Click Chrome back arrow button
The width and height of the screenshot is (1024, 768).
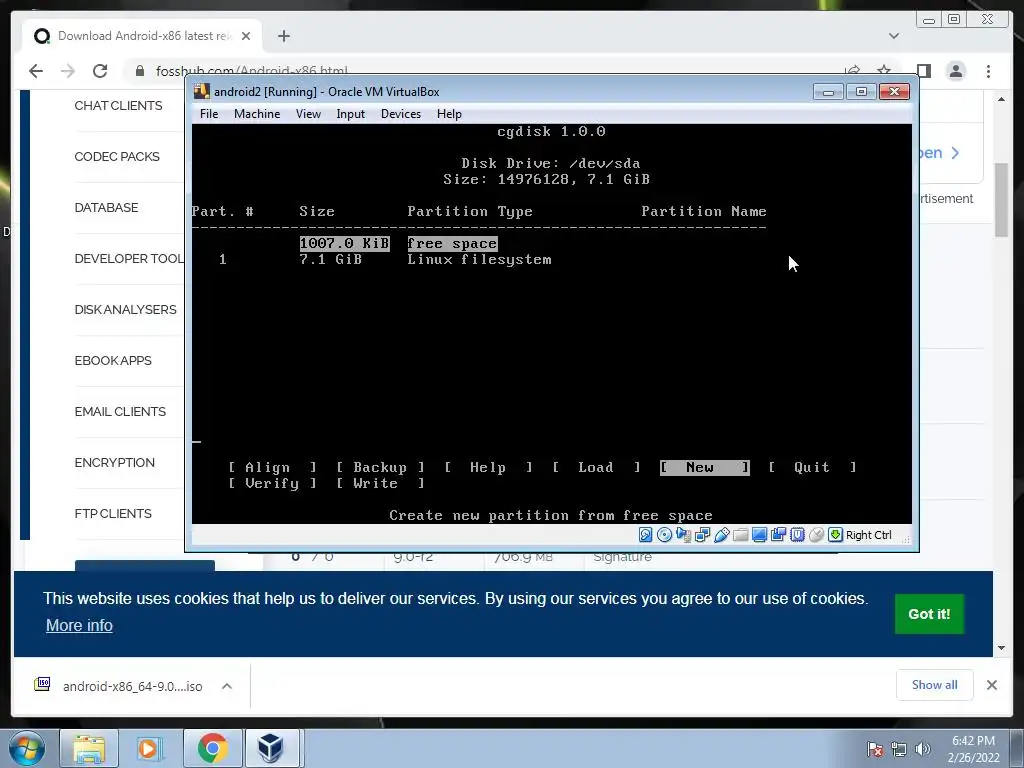[x=36, y=71]
